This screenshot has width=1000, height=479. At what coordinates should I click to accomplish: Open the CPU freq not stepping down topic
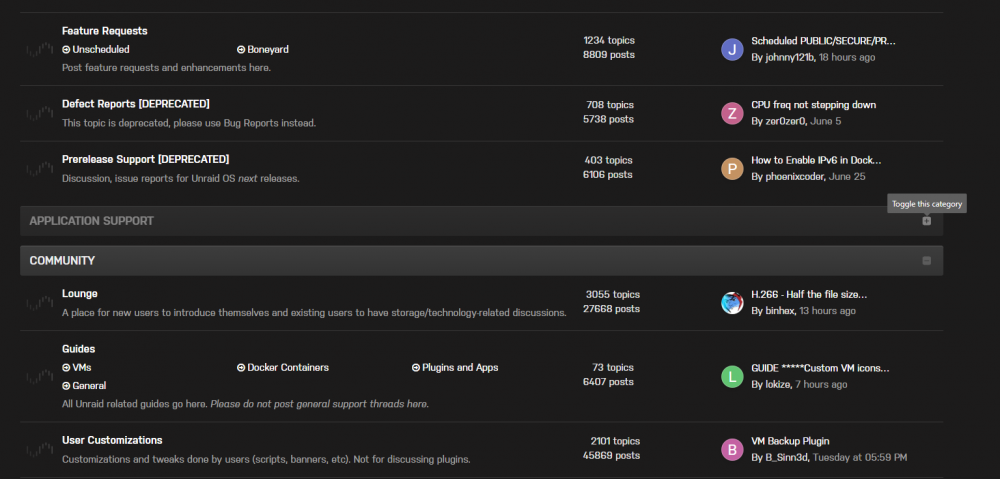tap(814, 105)
